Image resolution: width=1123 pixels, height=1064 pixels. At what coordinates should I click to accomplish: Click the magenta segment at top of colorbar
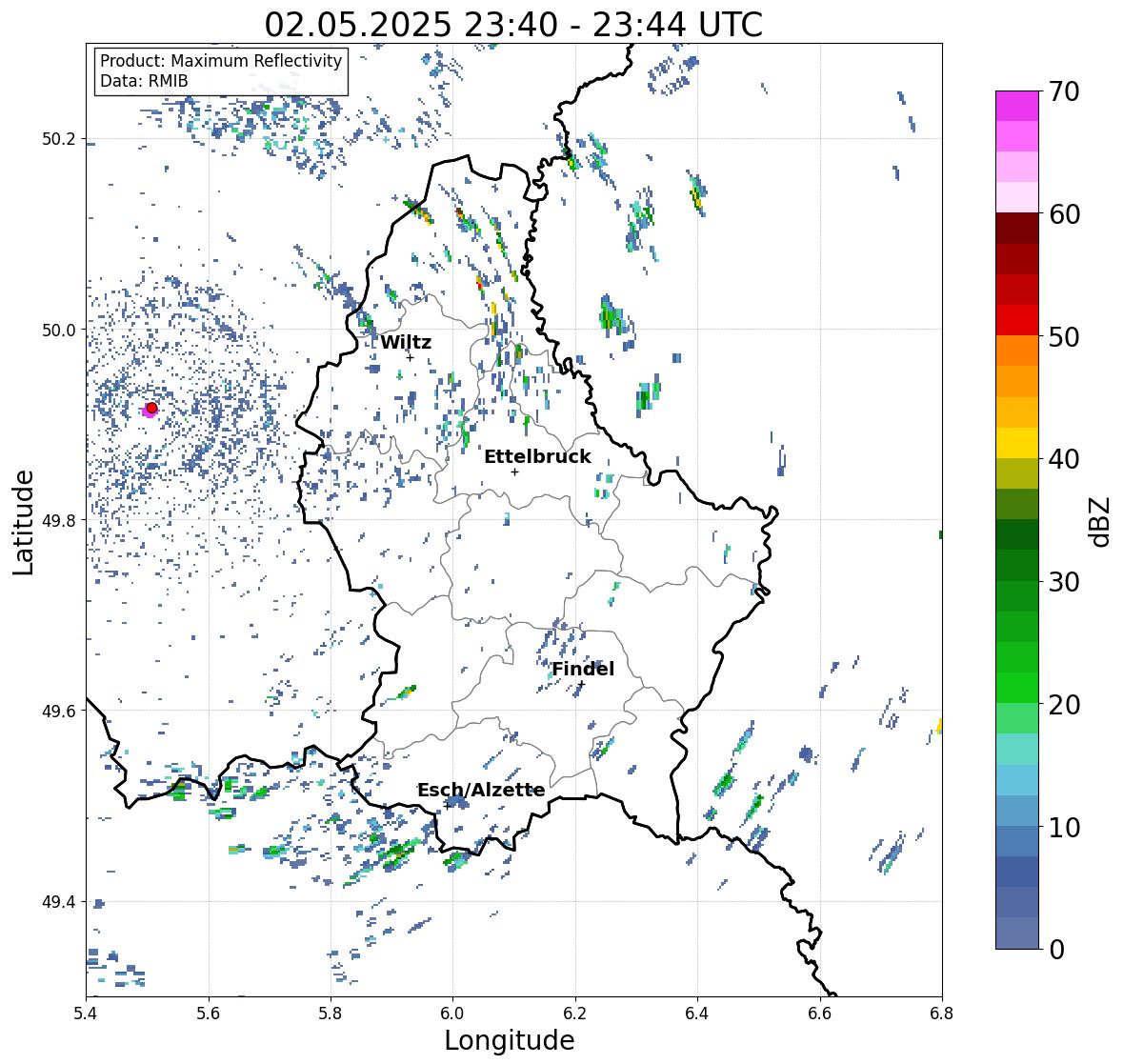[1017, 106]
